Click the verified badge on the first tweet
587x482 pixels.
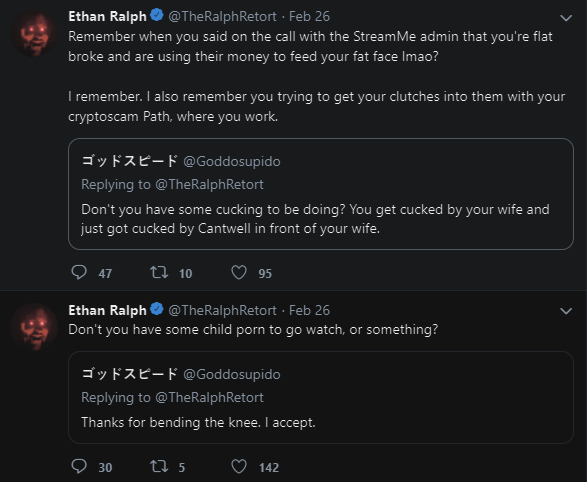coord(157,15)
